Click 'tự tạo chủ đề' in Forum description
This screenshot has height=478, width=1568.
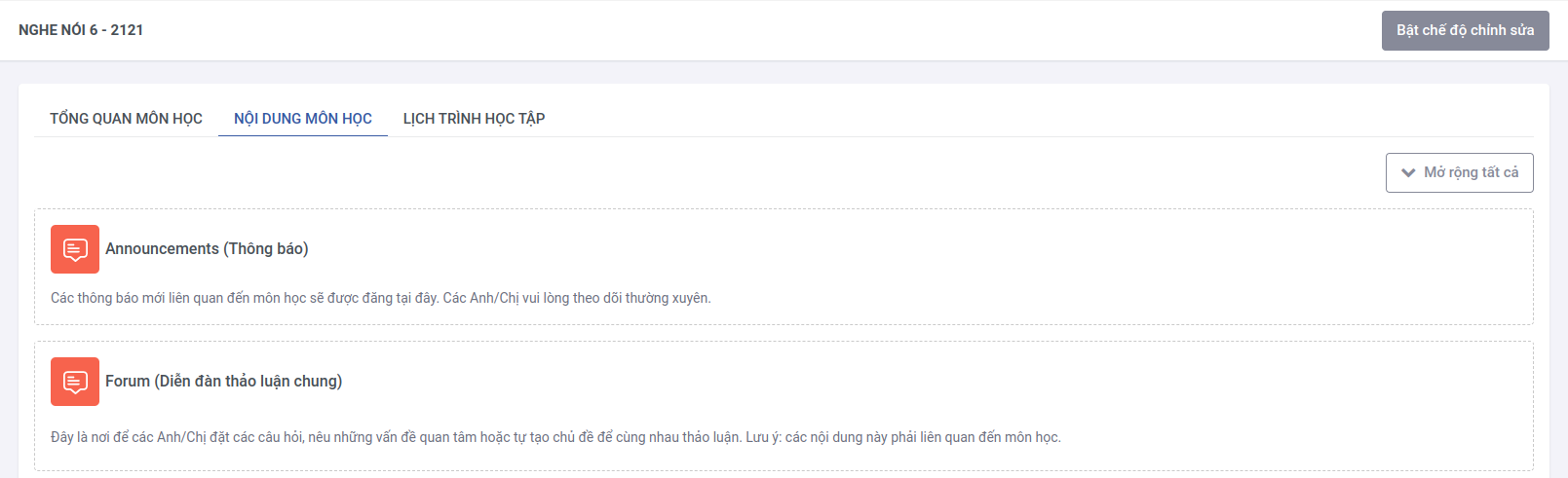click(x=555, y=437)
